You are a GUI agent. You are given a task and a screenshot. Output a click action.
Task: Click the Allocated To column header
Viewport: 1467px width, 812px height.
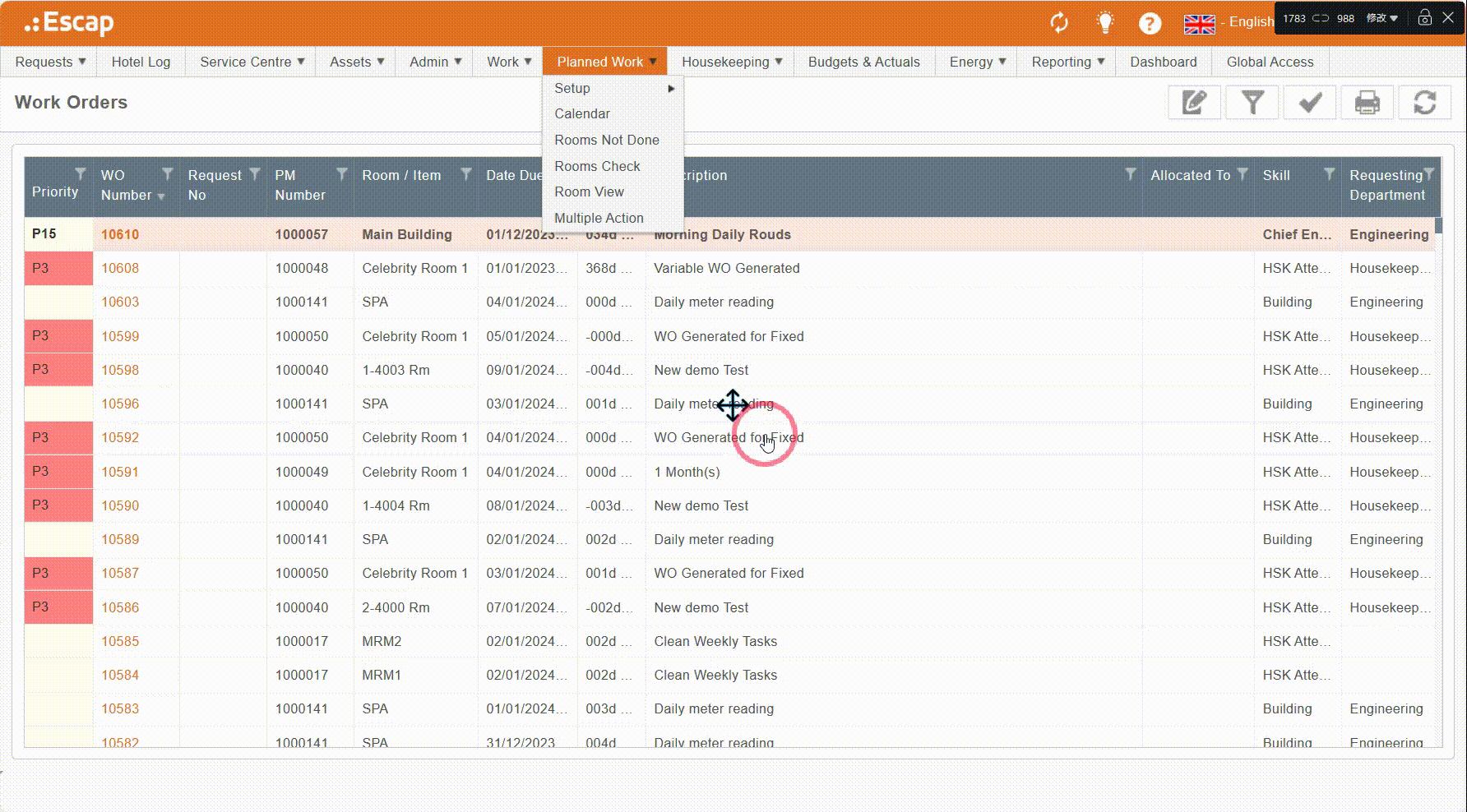(1190, 175)
